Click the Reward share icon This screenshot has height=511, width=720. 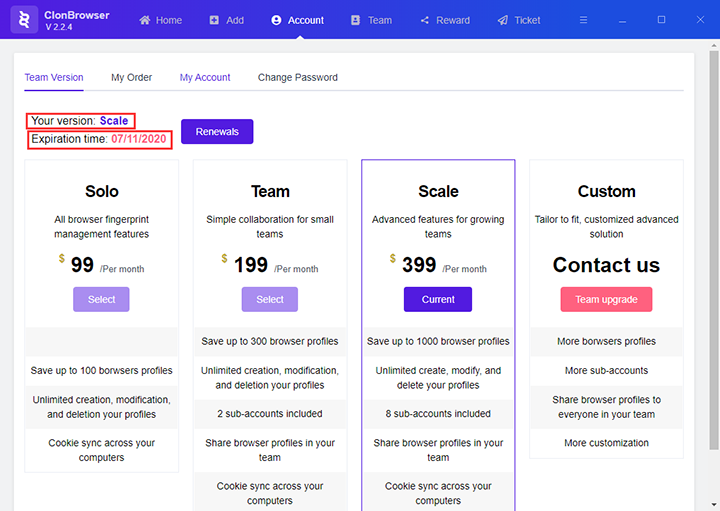click(425, 20)
